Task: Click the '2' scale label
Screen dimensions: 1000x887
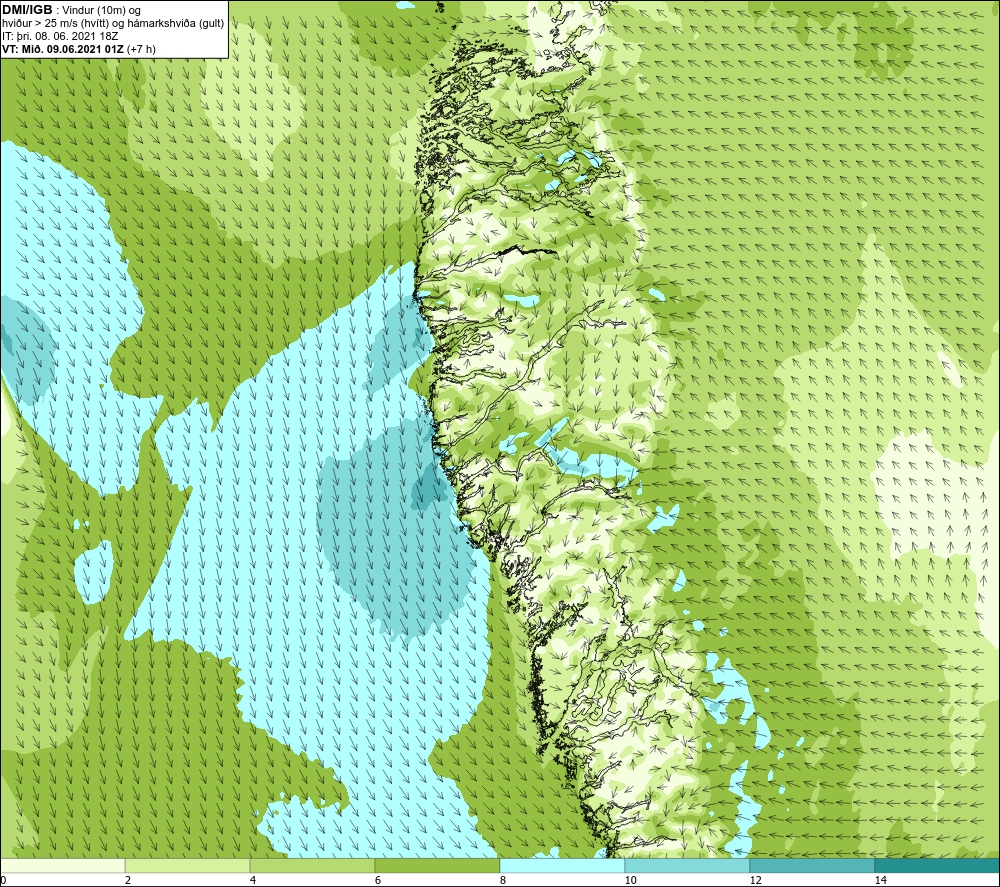Action: [x=128, y=880]
